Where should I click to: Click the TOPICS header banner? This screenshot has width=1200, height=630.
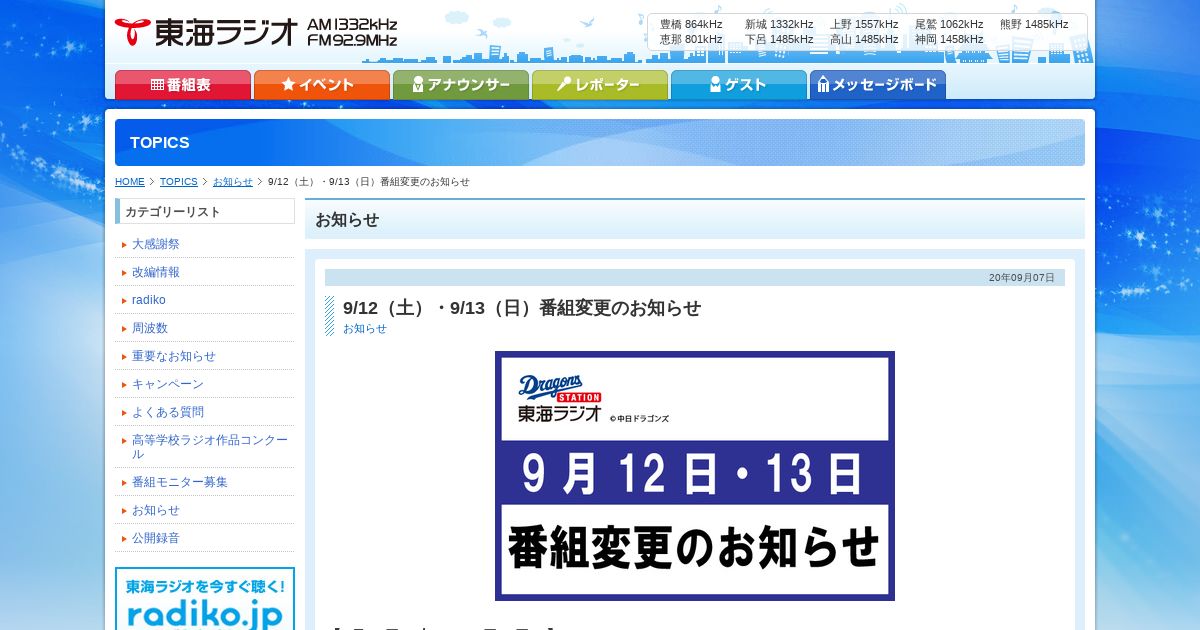[x=600, y=142]
